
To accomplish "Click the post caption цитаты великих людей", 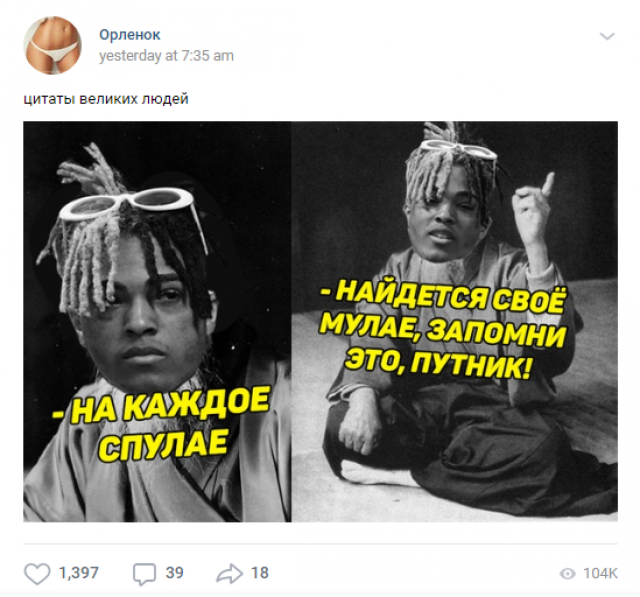I will tap(106, 99).
